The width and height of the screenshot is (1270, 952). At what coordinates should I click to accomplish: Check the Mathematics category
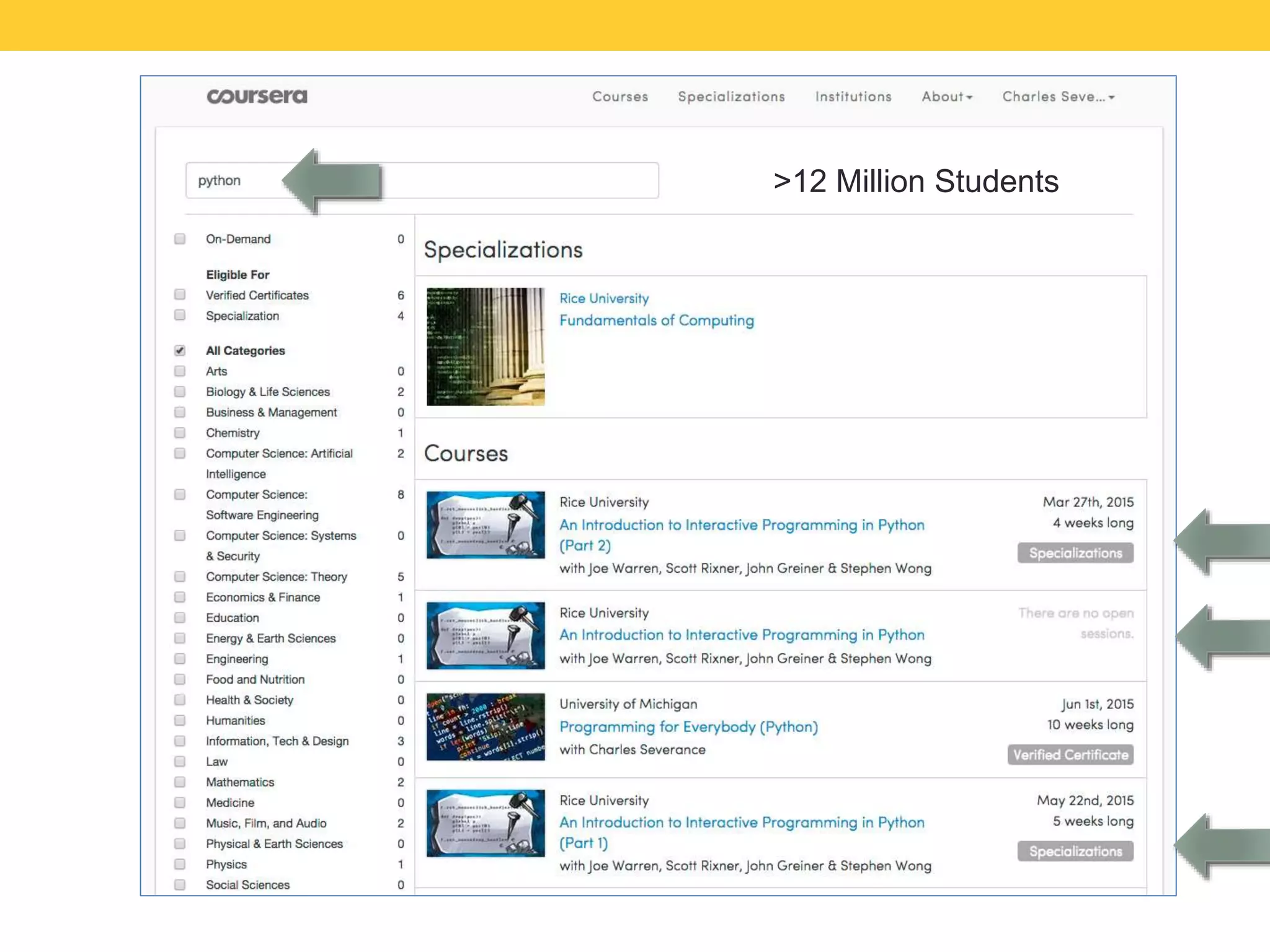(180, 782)
